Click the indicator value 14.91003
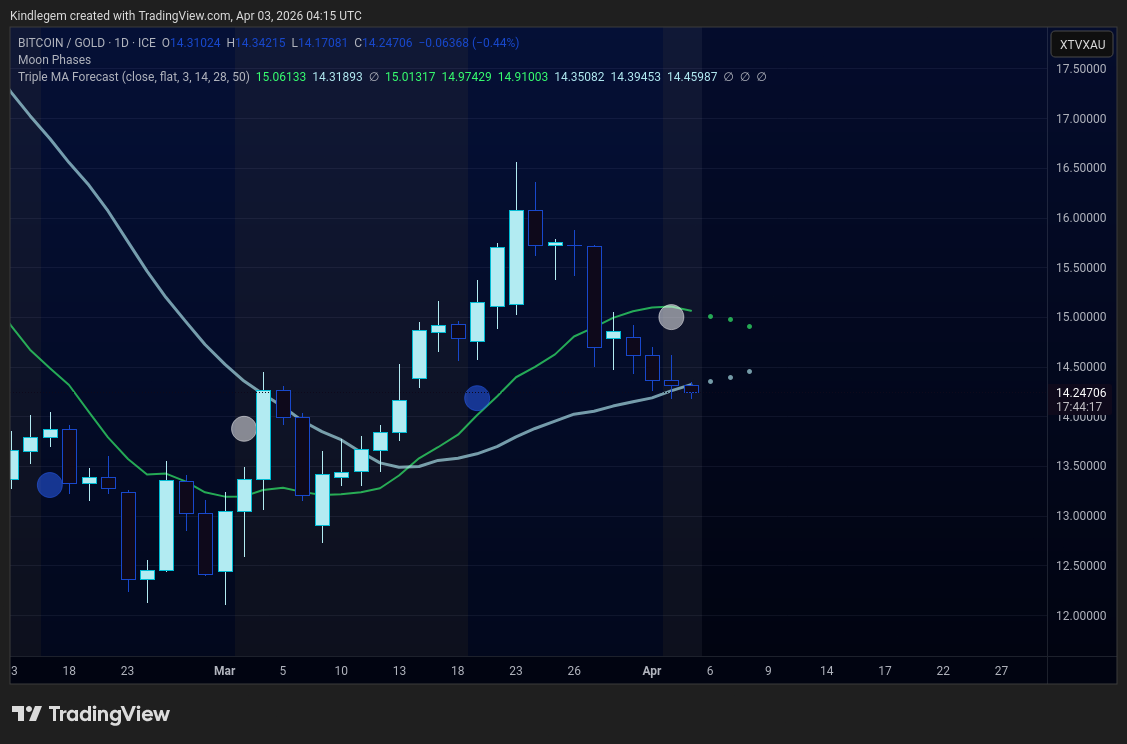 tap(523, 77)
